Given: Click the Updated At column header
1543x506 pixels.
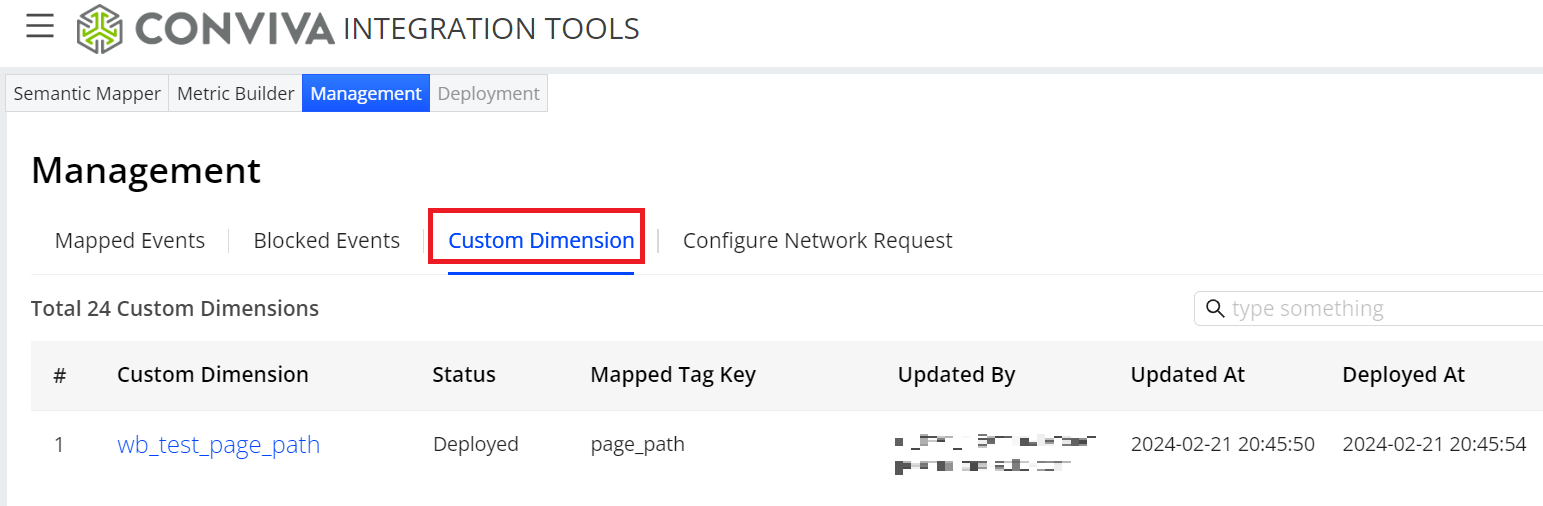Looking at the screenshot, I should coord(1187,375).
